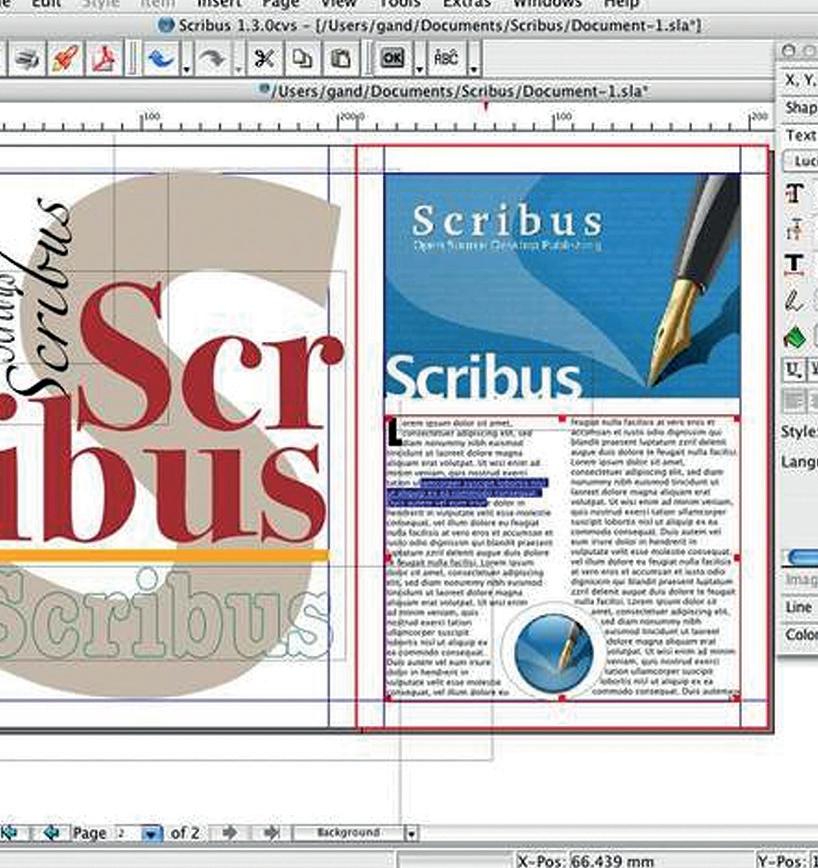This screenshot has height=868, width=818.
Task: Click the Paste clipboard icon
Action: coord(340,58)
